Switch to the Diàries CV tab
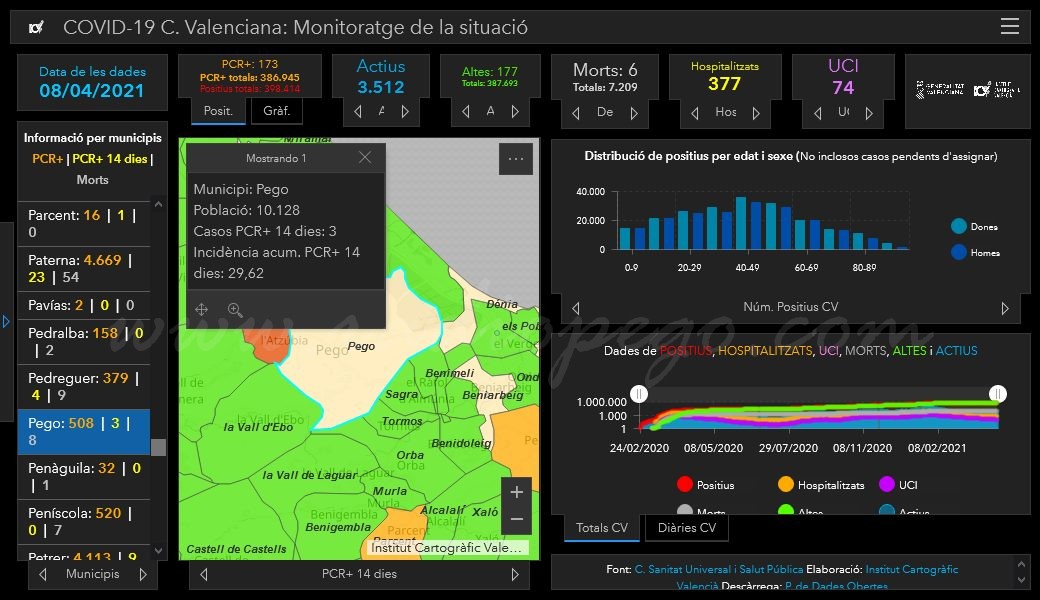1040x600 pixels. click(686, 528)
